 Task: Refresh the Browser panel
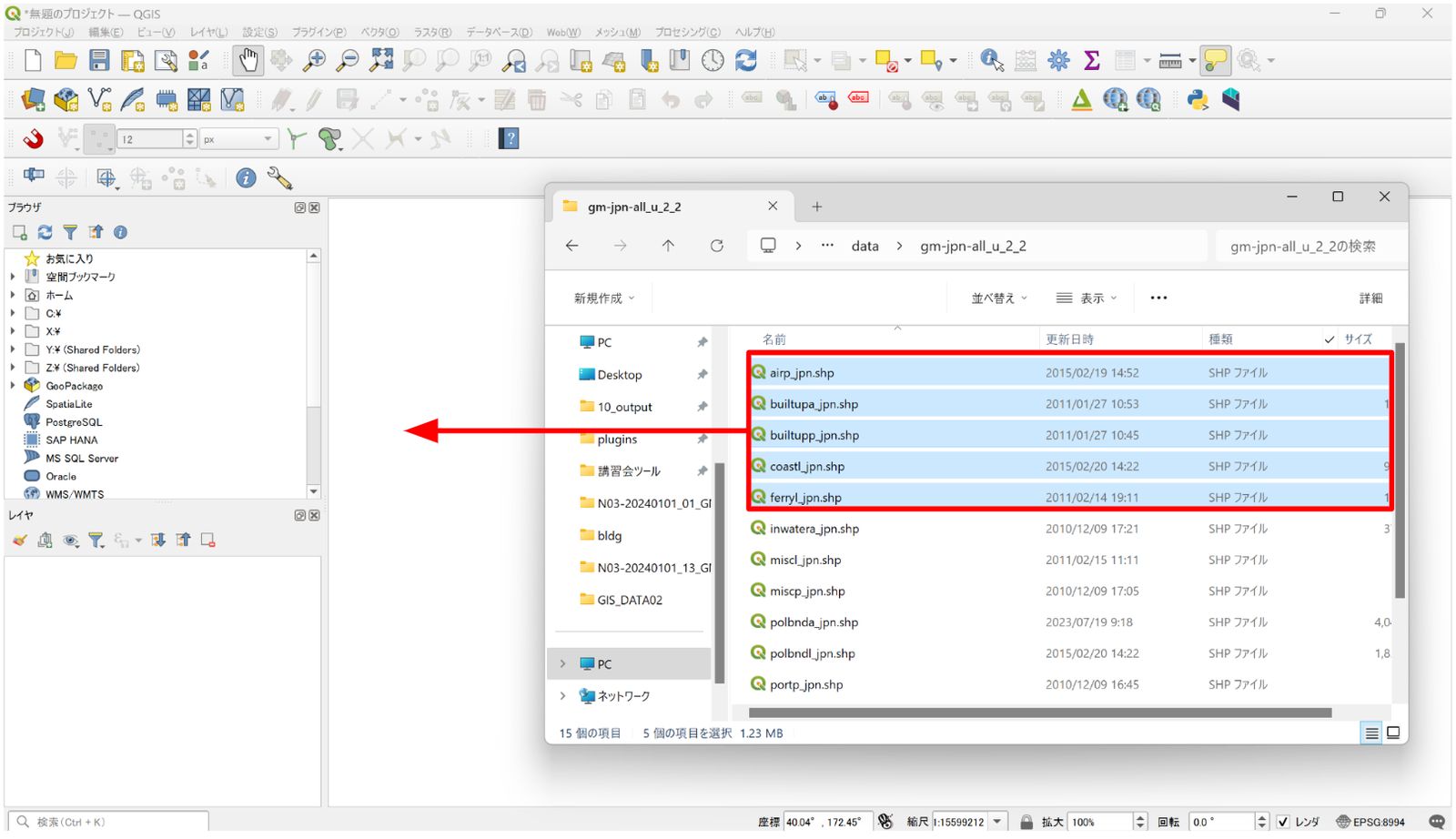tap(45, 232)
